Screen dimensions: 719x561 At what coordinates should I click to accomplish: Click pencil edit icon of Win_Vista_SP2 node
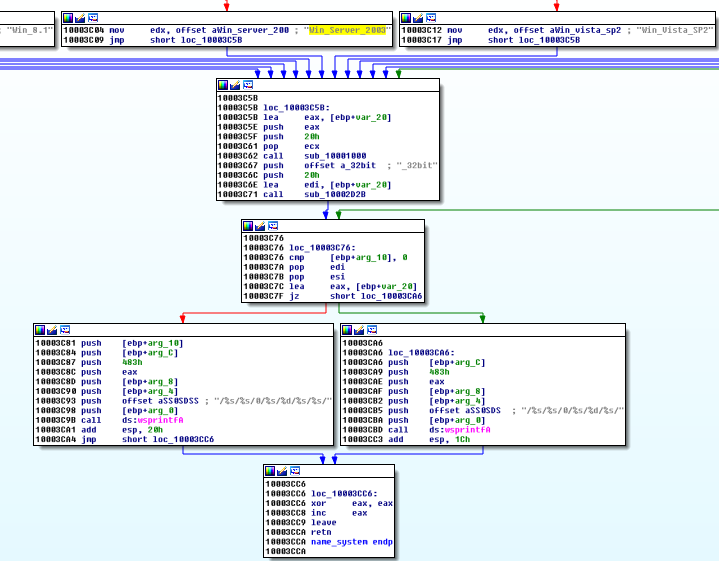pyautogui.click(x=418, y=18)
